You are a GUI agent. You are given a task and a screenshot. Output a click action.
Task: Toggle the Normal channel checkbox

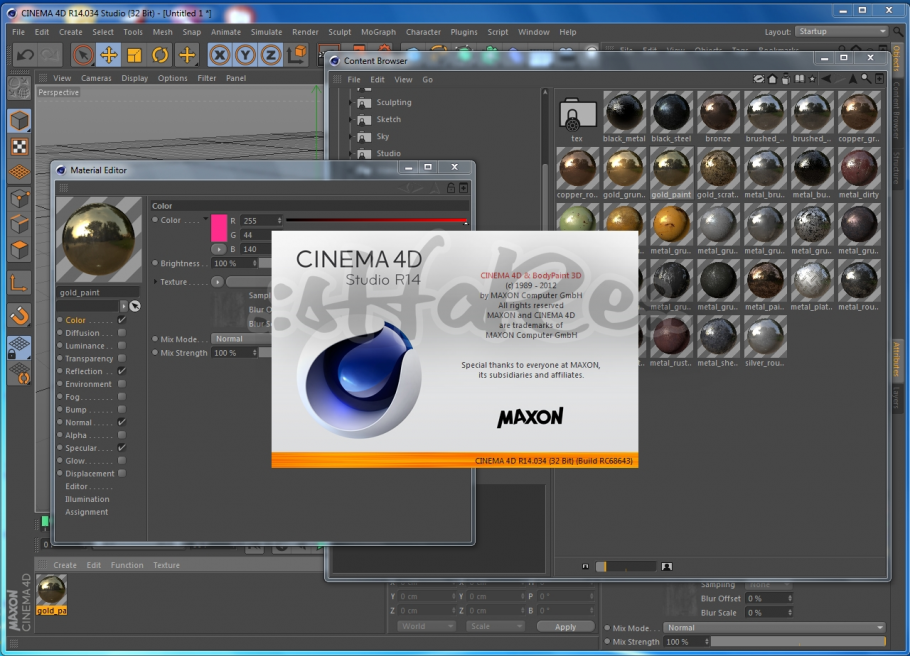(122, 422)
